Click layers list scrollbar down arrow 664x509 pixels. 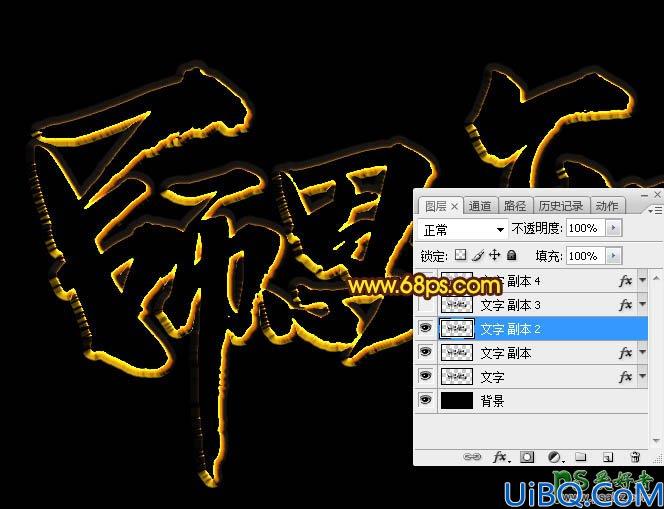(x=656, y=441)
